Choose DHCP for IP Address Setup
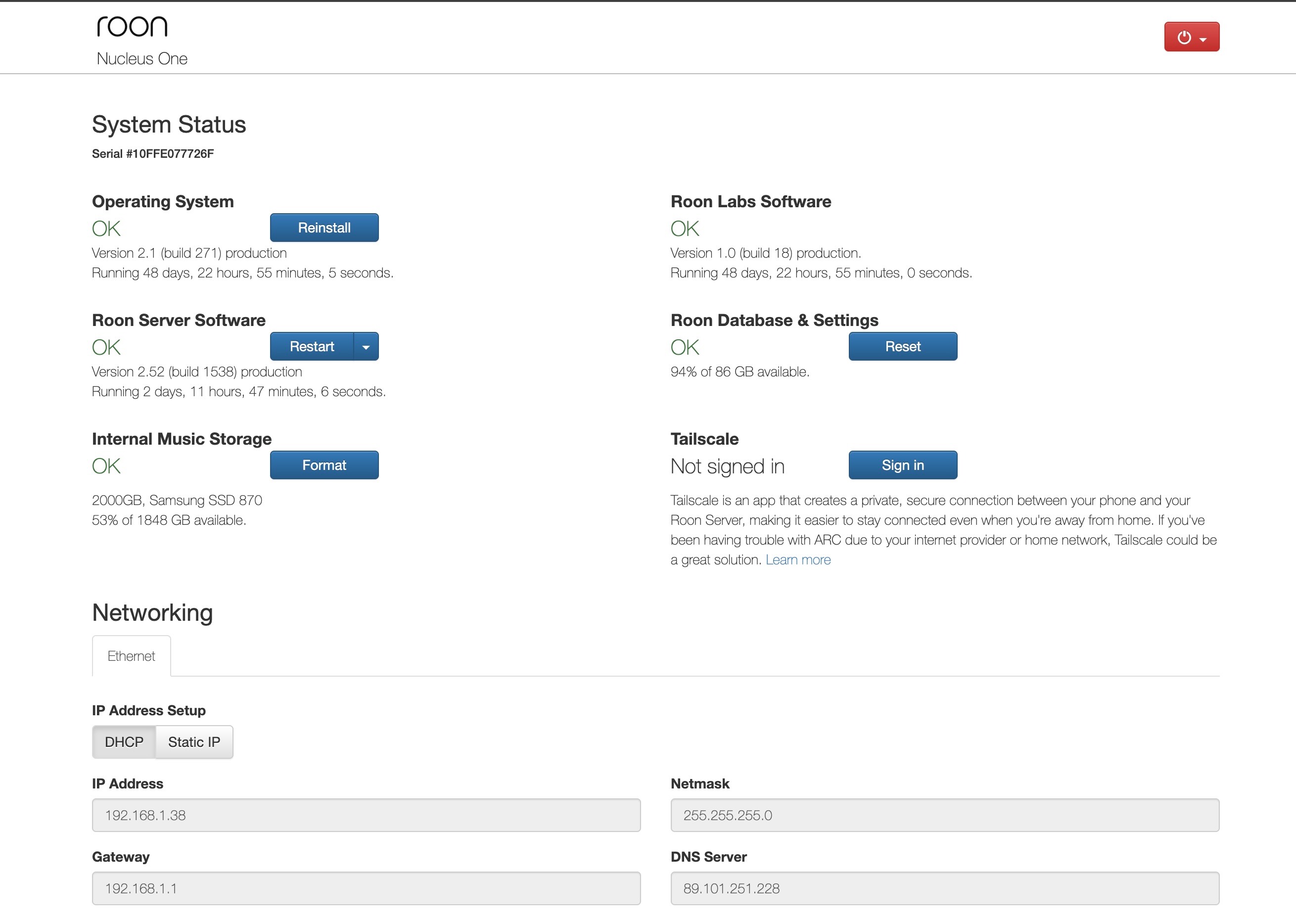The height and width of the screenshot is (924, 1296). pyautogui.click(x=124, y=742)
